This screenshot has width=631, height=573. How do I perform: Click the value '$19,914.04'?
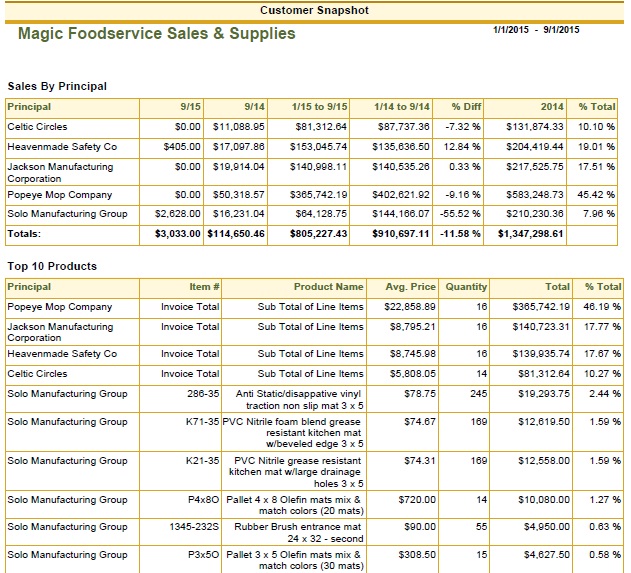[239, 167]
